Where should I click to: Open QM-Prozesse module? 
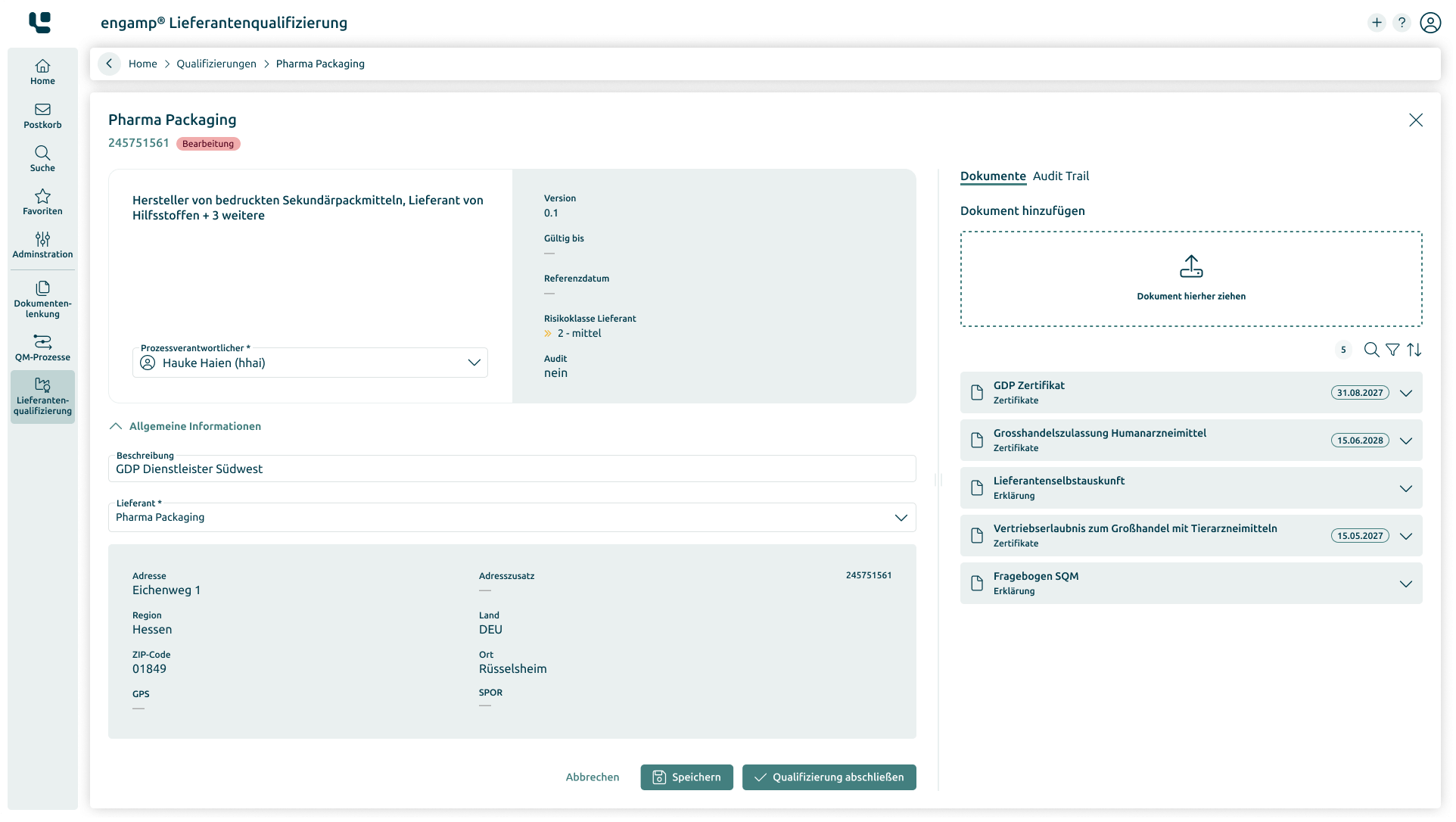pos(42,348)
